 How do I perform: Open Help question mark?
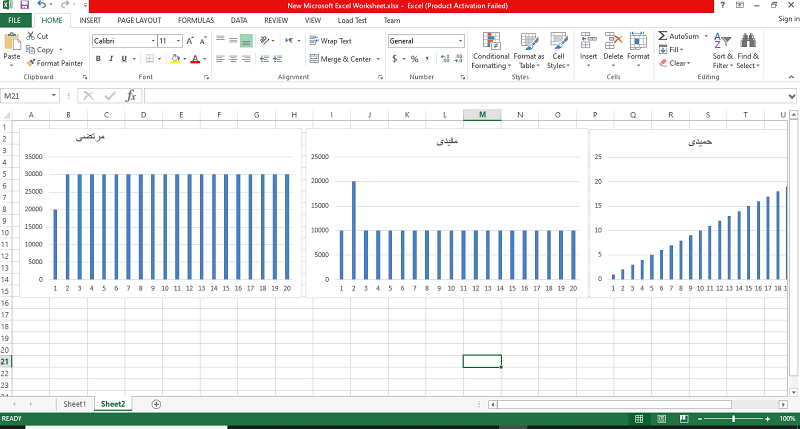pyautogui.click(x=722, y=5)
